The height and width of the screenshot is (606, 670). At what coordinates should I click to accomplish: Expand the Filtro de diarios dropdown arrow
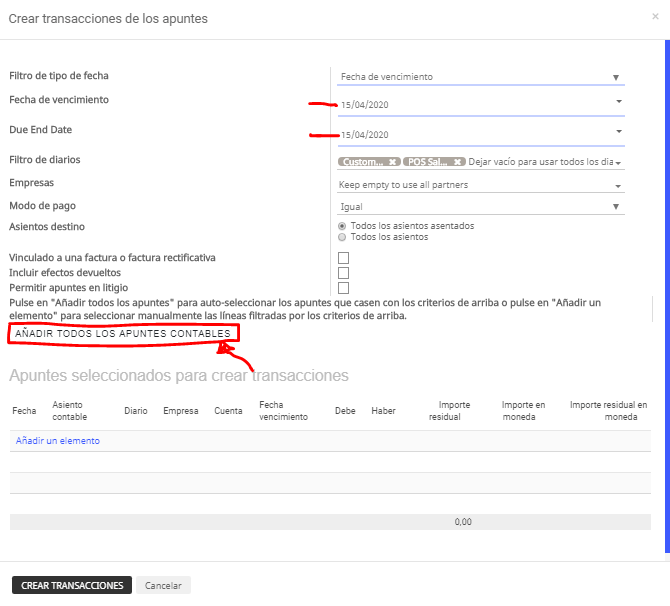(618, 163)
